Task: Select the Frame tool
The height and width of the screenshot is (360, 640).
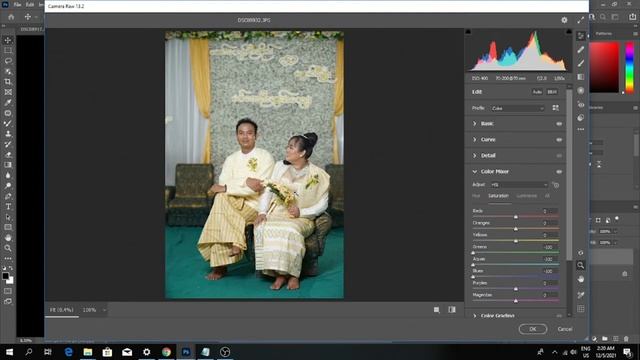Action: (x=8, y=92)
